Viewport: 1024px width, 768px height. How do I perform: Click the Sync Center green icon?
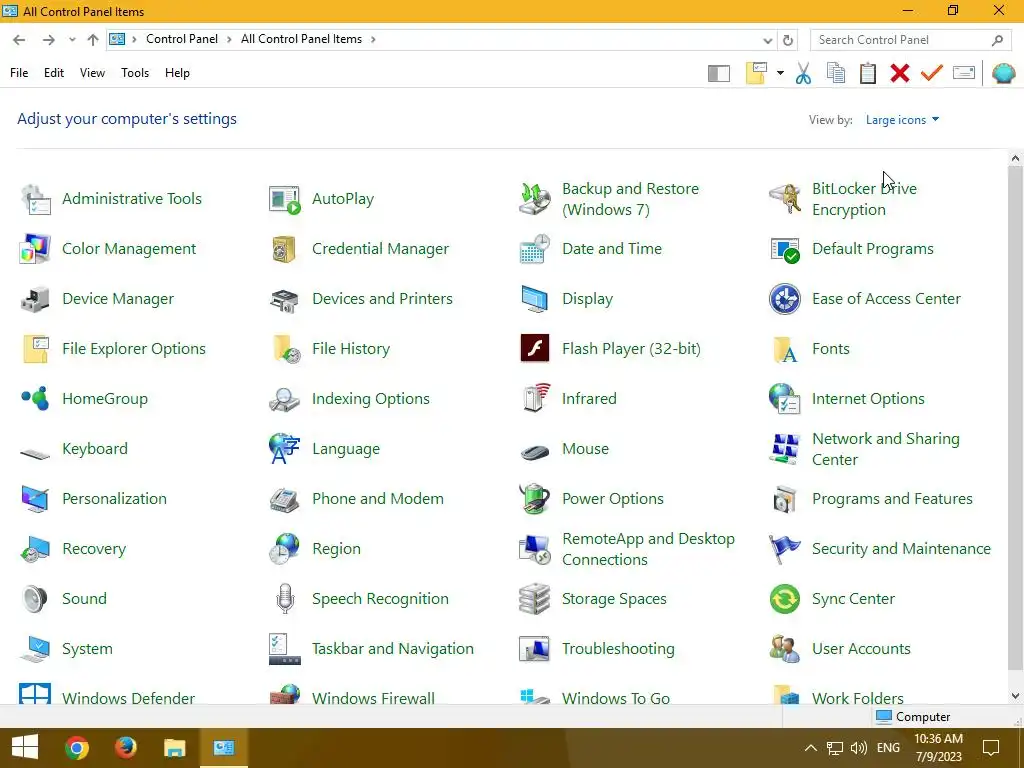coord(784,599)
